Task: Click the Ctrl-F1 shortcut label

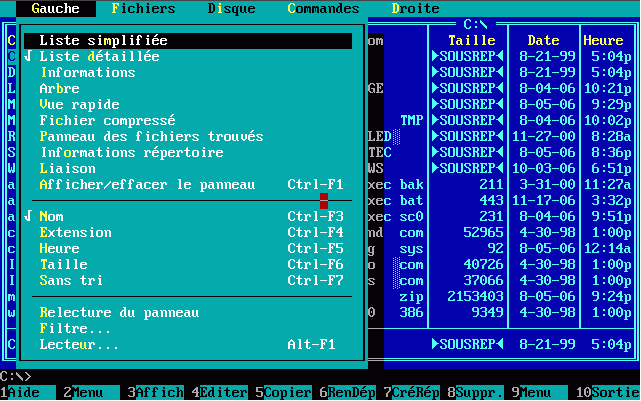Action: point(315,184)
